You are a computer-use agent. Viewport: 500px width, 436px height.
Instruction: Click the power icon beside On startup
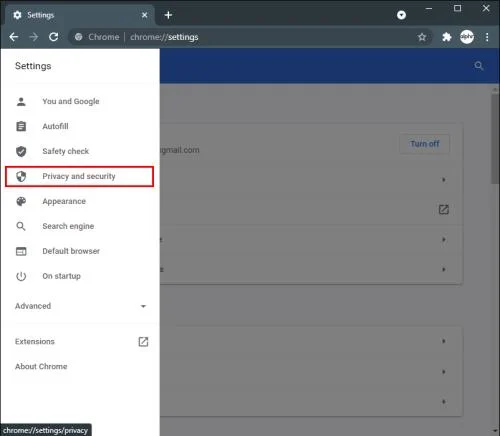click(x=21, y=276)
